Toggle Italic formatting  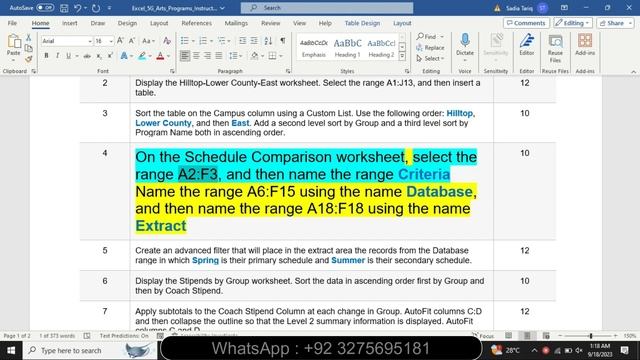coord(57,56)
